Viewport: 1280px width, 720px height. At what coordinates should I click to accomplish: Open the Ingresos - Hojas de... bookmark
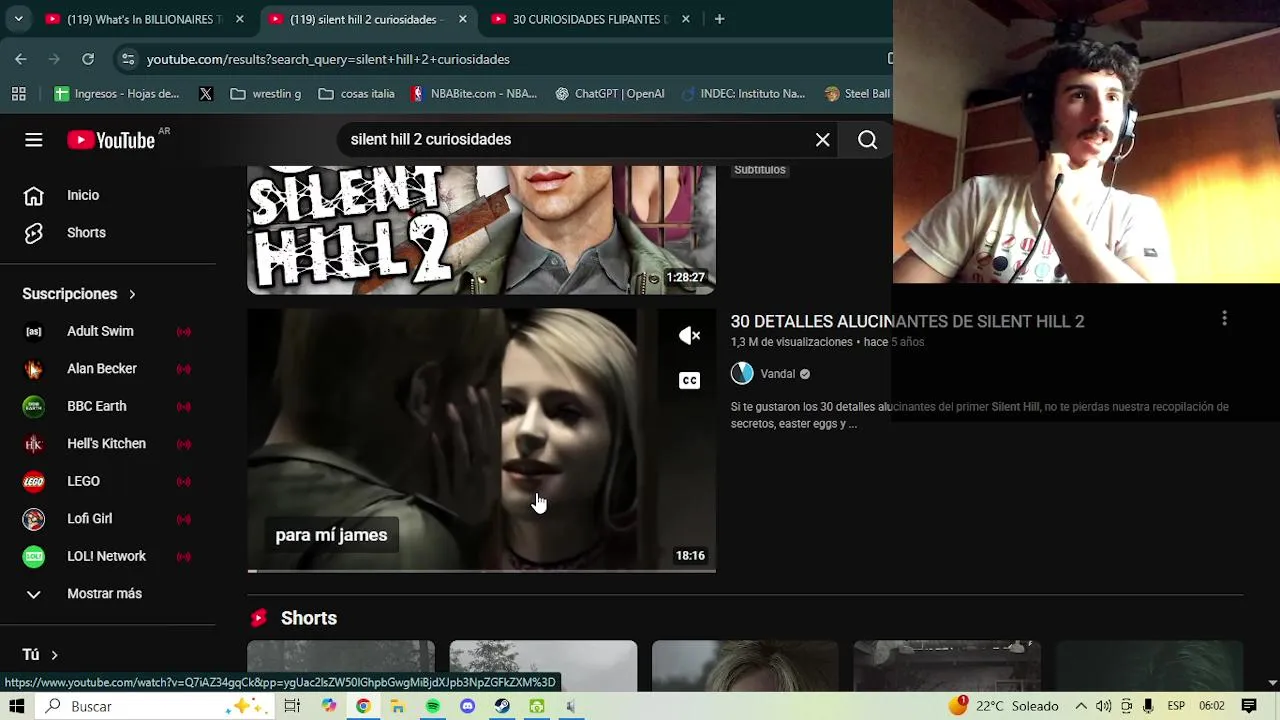pos(117,94)
